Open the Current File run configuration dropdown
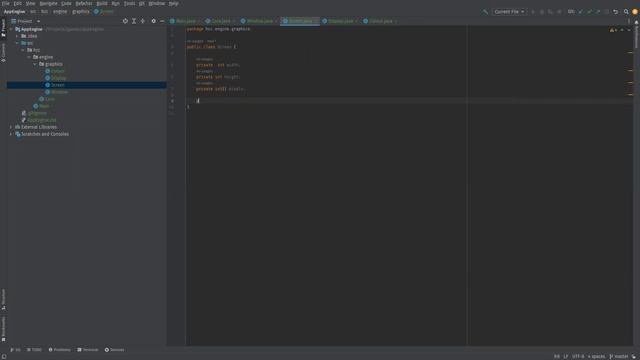 tap(509, 12)
